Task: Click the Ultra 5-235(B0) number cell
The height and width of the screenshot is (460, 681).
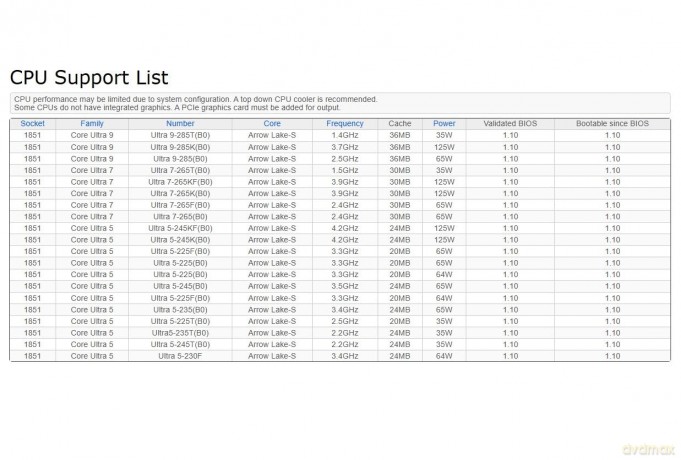Action: pos(180,310)
